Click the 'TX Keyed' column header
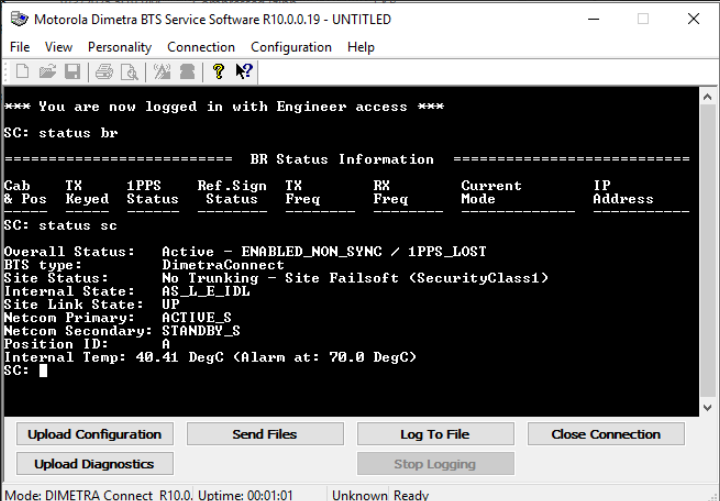Viewport: 720px width, 501px height. 87,192
